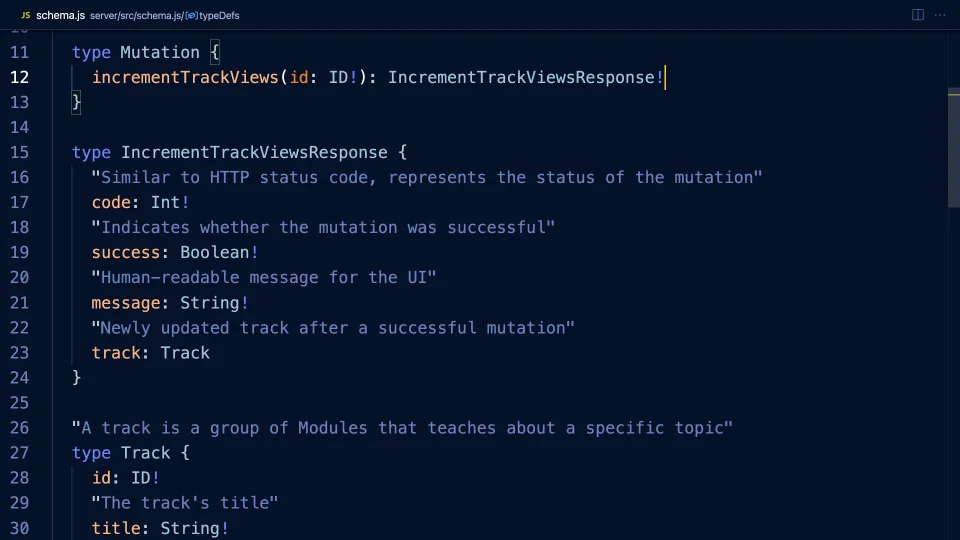This screenshot has width=960, height=540.
Task: Expand the typeDefs breadcrumb item
Action: (218, 16)
